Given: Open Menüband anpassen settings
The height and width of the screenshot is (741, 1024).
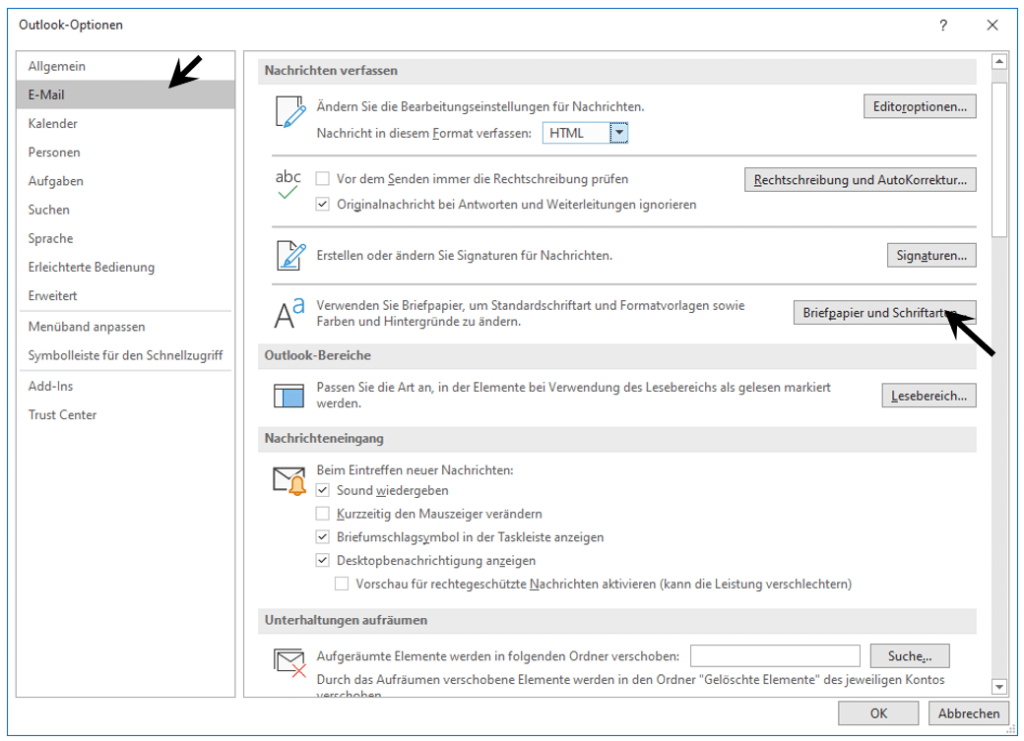Looking at the screenshot, I should 125,326.
